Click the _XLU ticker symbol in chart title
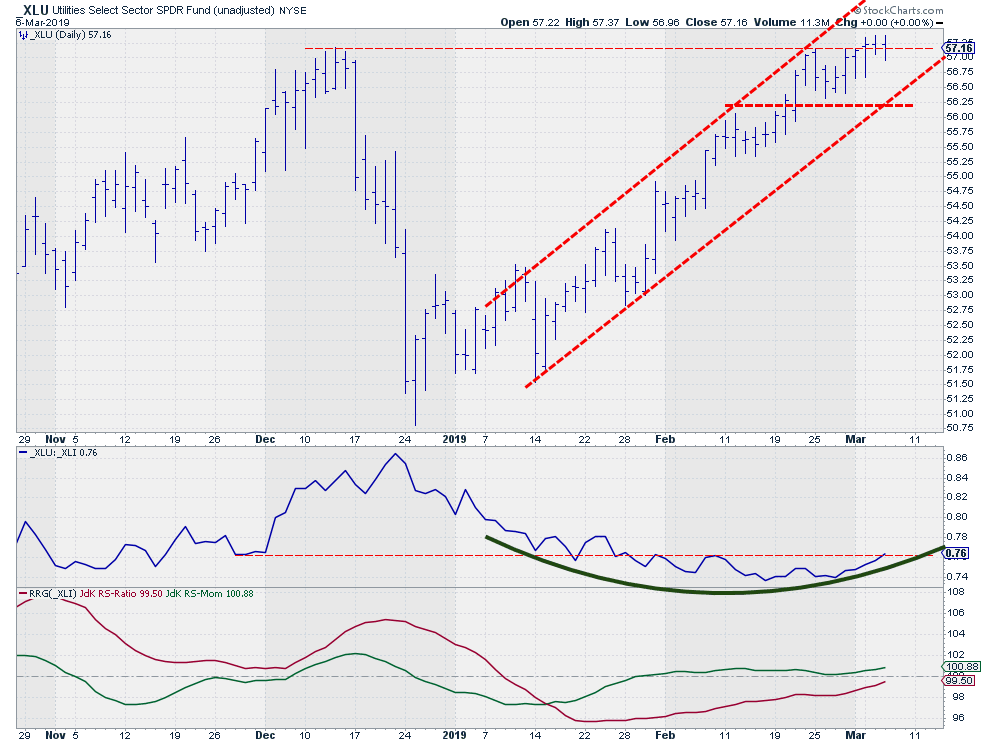 pyautogui.click(x=32, y=9)
